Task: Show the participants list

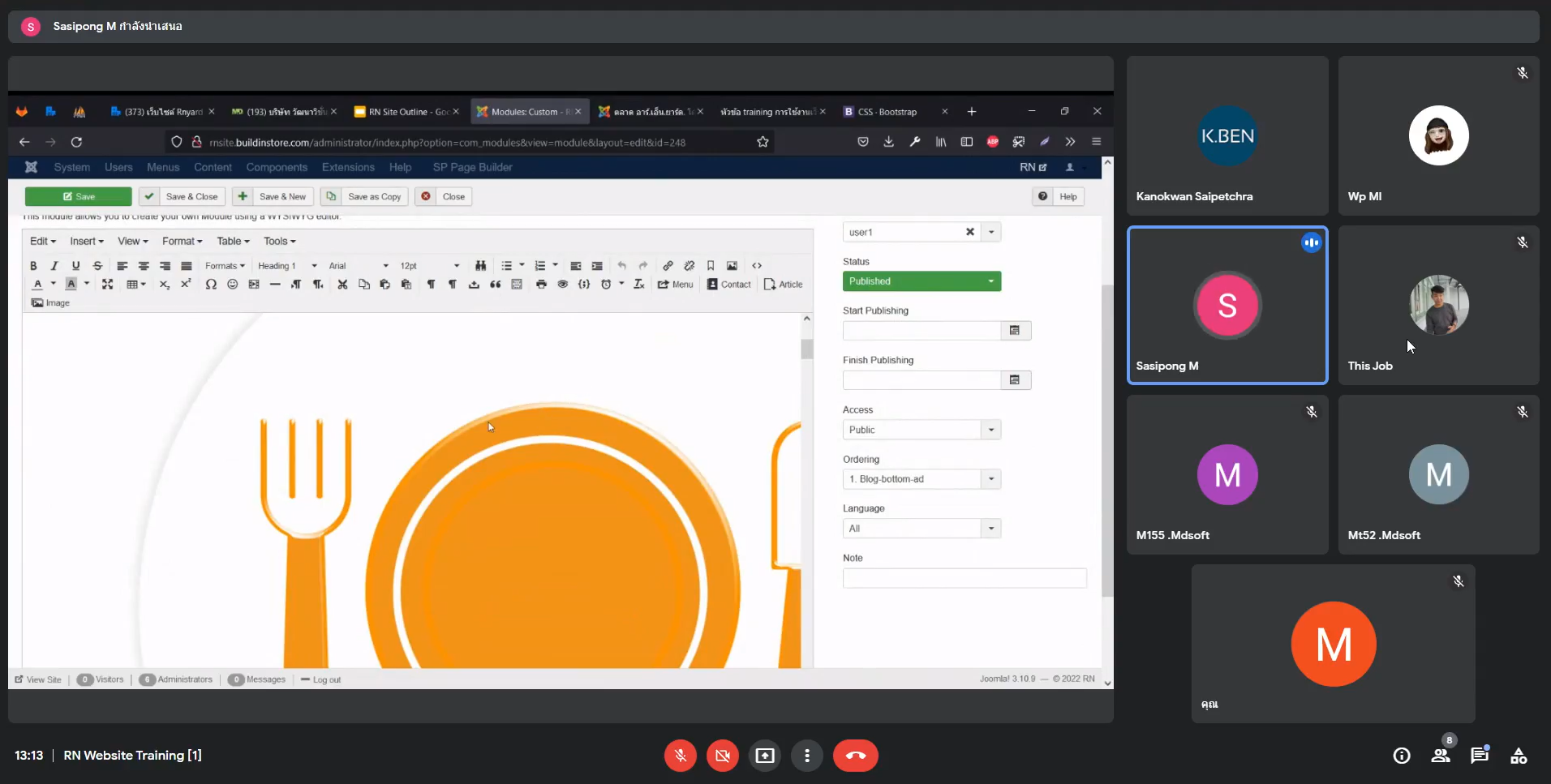Action: coord(1440,756)
